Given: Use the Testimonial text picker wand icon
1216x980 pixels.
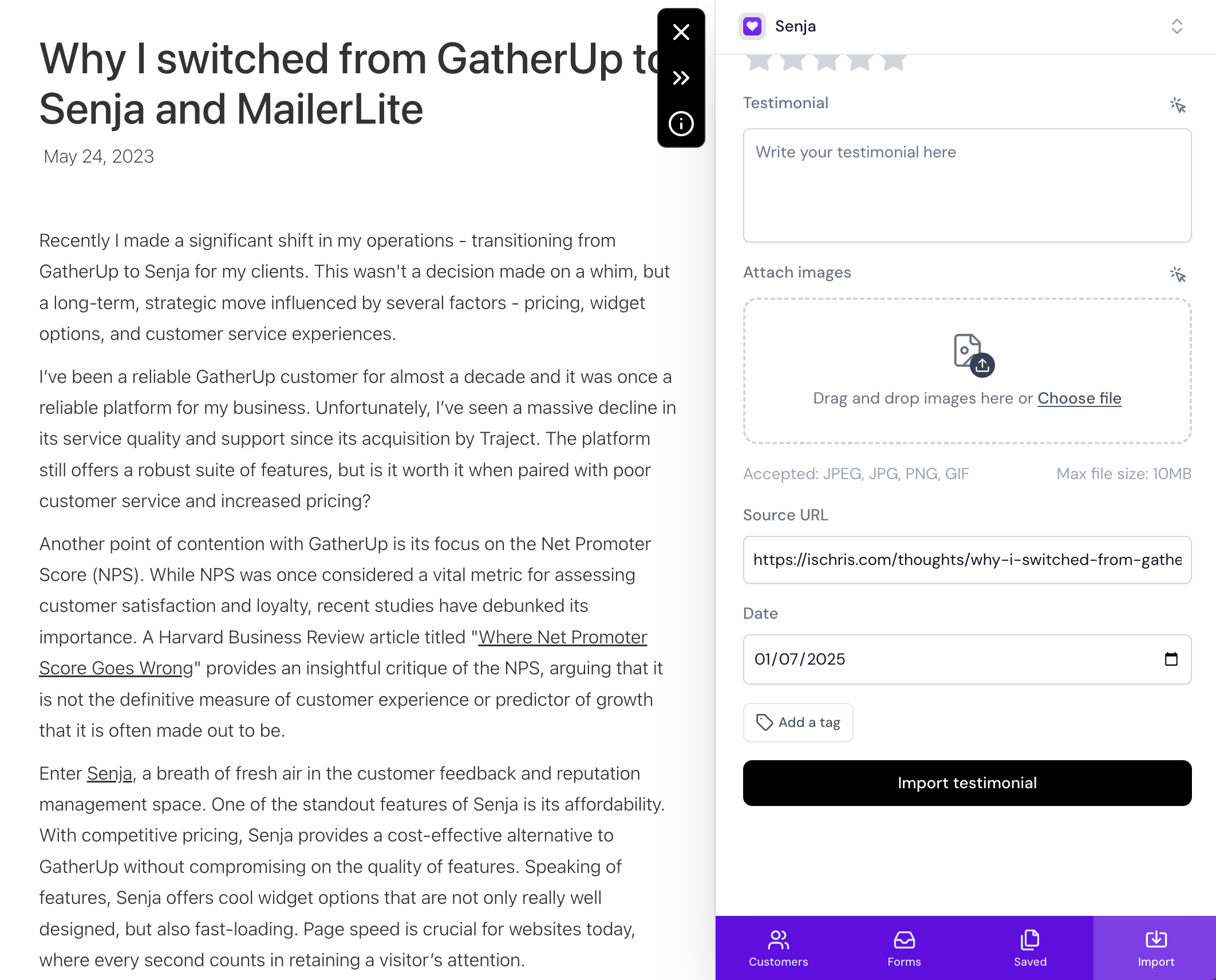Looking at the screenshot, I should (x=1178, y=105).
